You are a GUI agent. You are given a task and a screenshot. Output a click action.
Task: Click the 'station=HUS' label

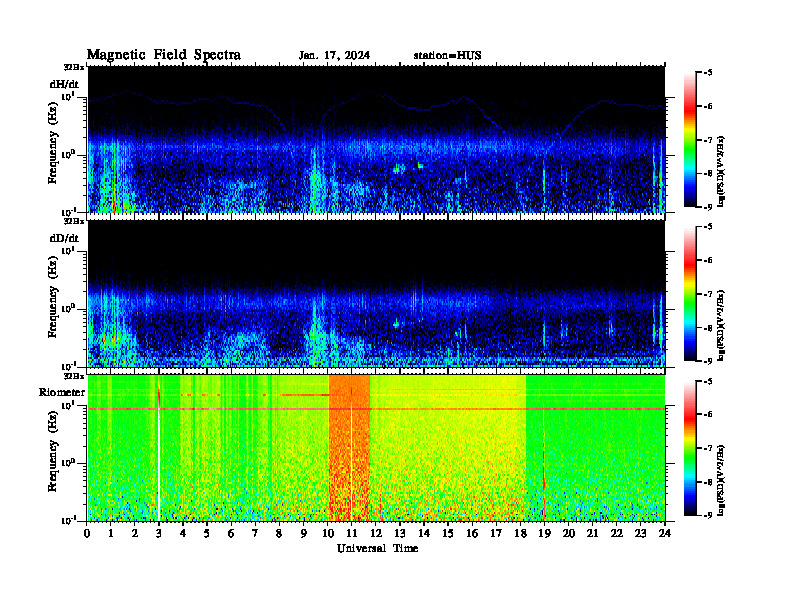point(447,56)
